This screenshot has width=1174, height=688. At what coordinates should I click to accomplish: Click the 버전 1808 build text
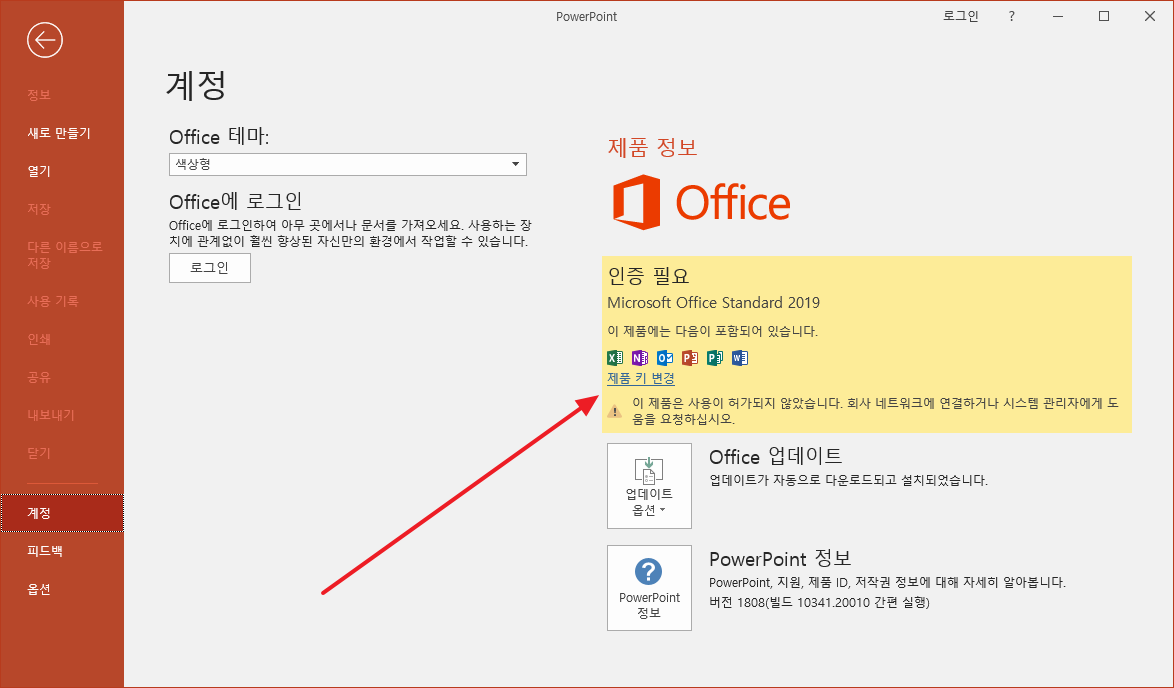pos(819,602)
